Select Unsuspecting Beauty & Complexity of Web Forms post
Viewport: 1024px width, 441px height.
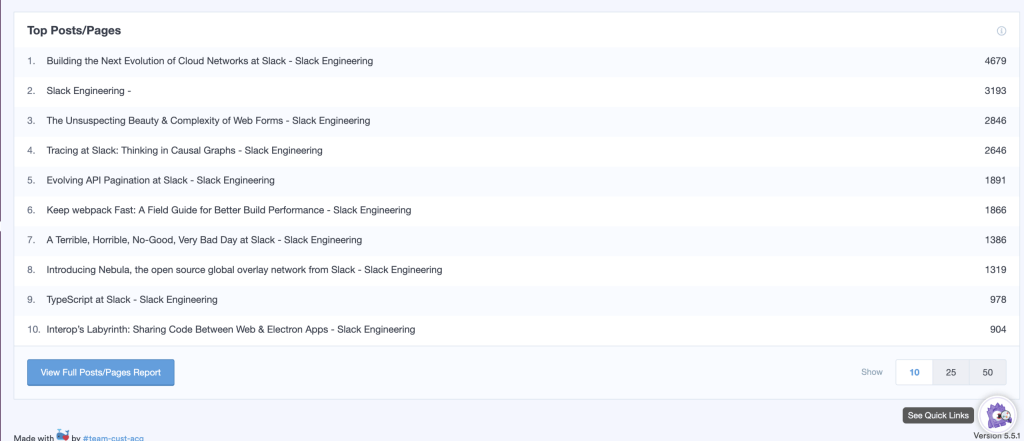208,121
